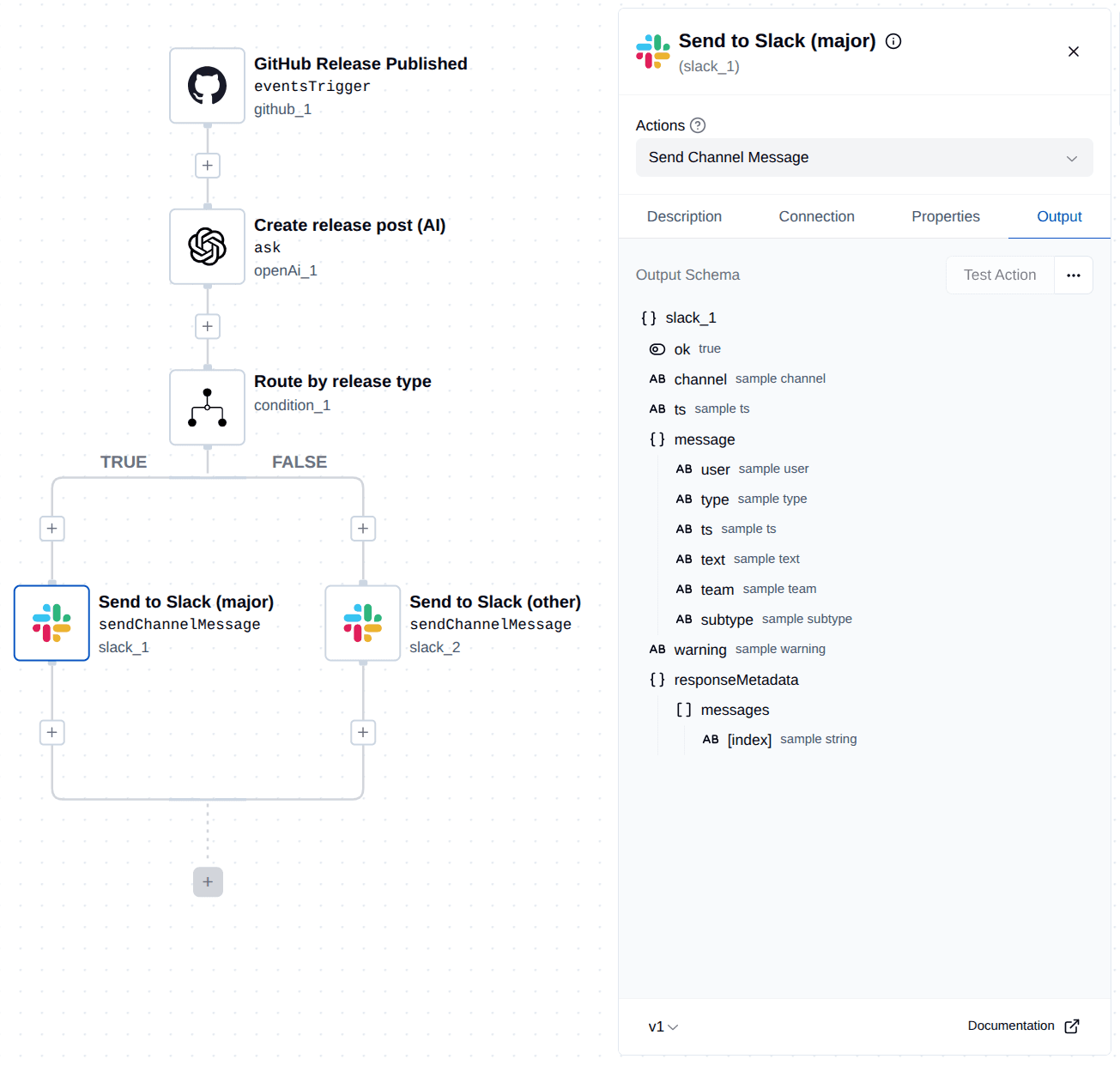
Task: Click the Documentation external link icon
Action: pos(1071,1026)
